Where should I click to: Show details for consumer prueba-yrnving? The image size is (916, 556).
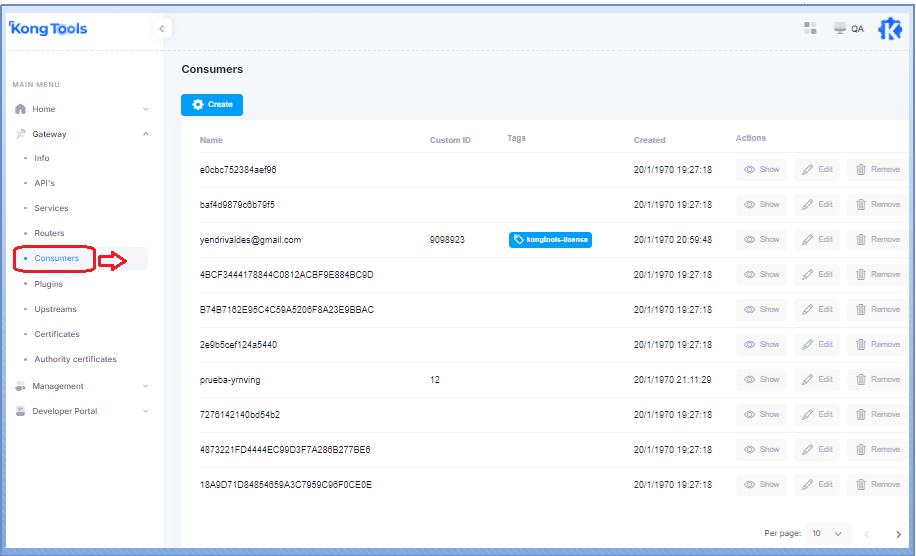pyautogui.click(x=762, y=380)
